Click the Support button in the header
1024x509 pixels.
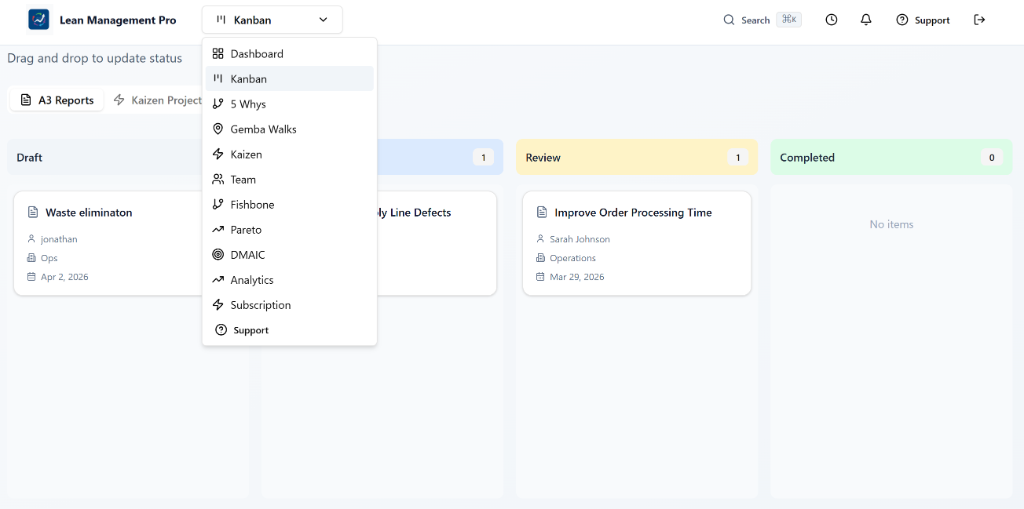923,20
